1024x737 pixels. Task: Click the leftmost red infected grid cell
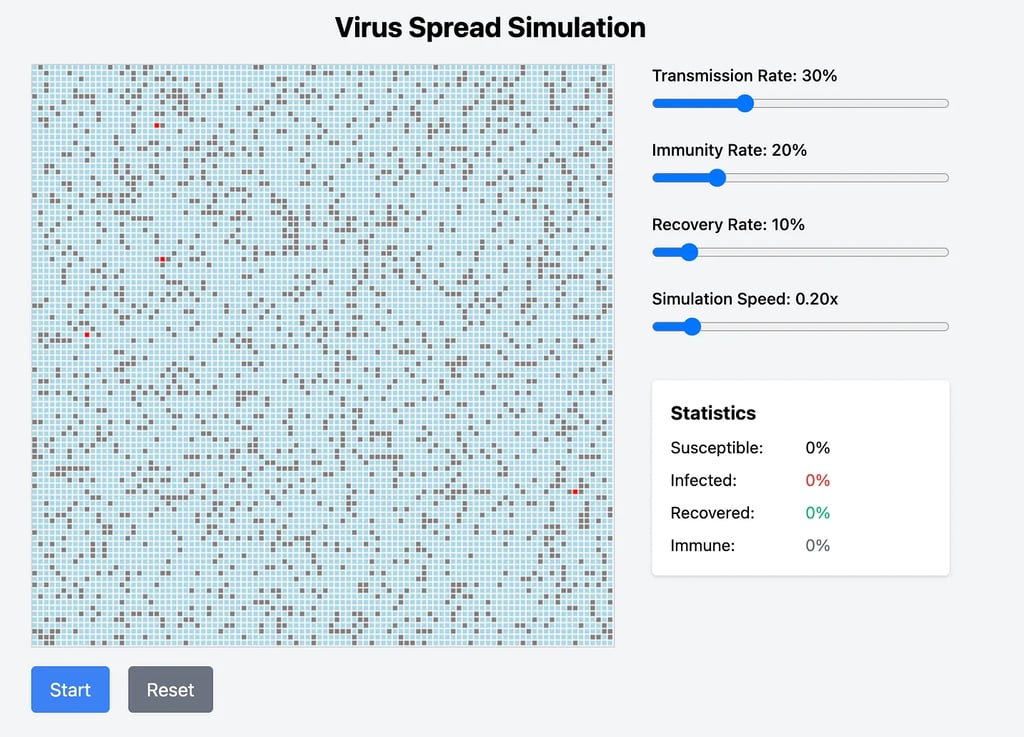(x=87, y=334)
